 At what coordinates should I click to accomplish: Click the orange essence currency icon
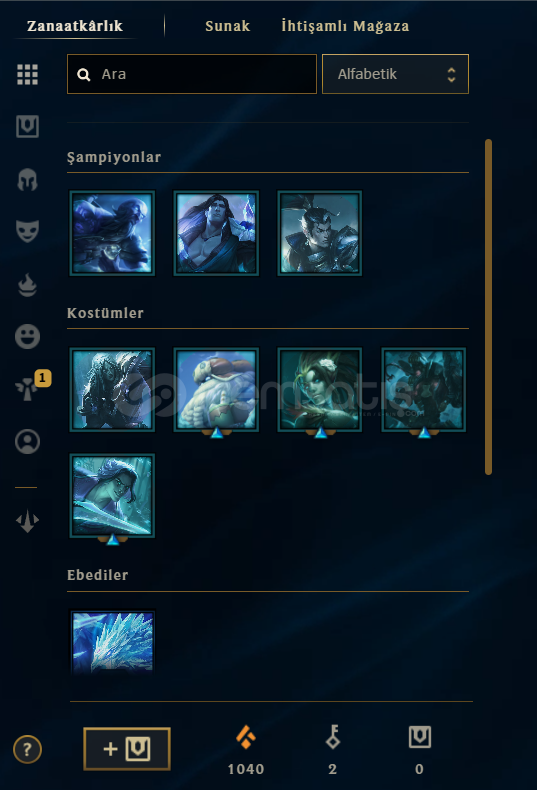click(x=246, y=737)
